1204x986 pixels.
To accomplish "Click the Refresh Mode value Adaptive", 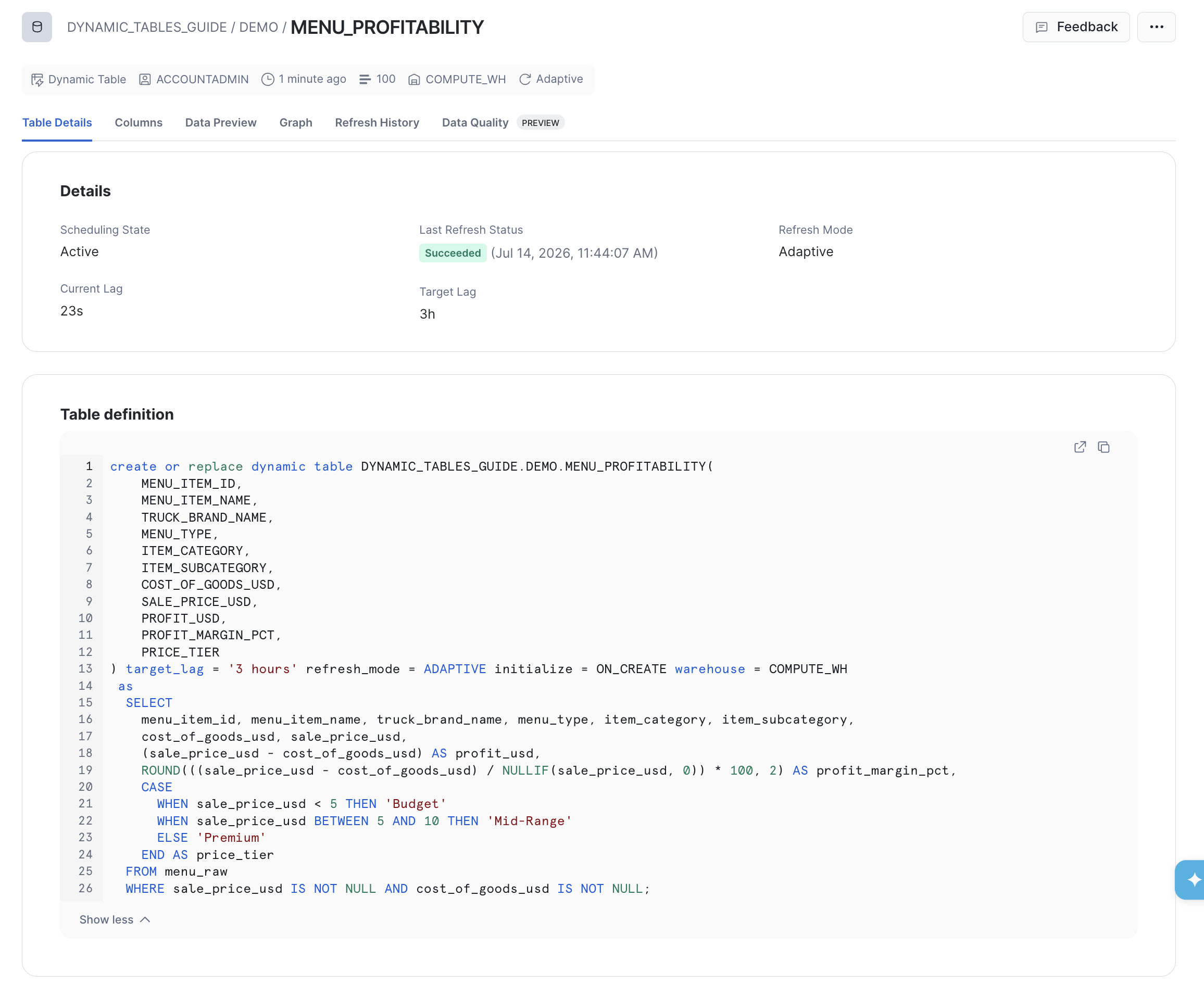I will (x=806, y=251).
